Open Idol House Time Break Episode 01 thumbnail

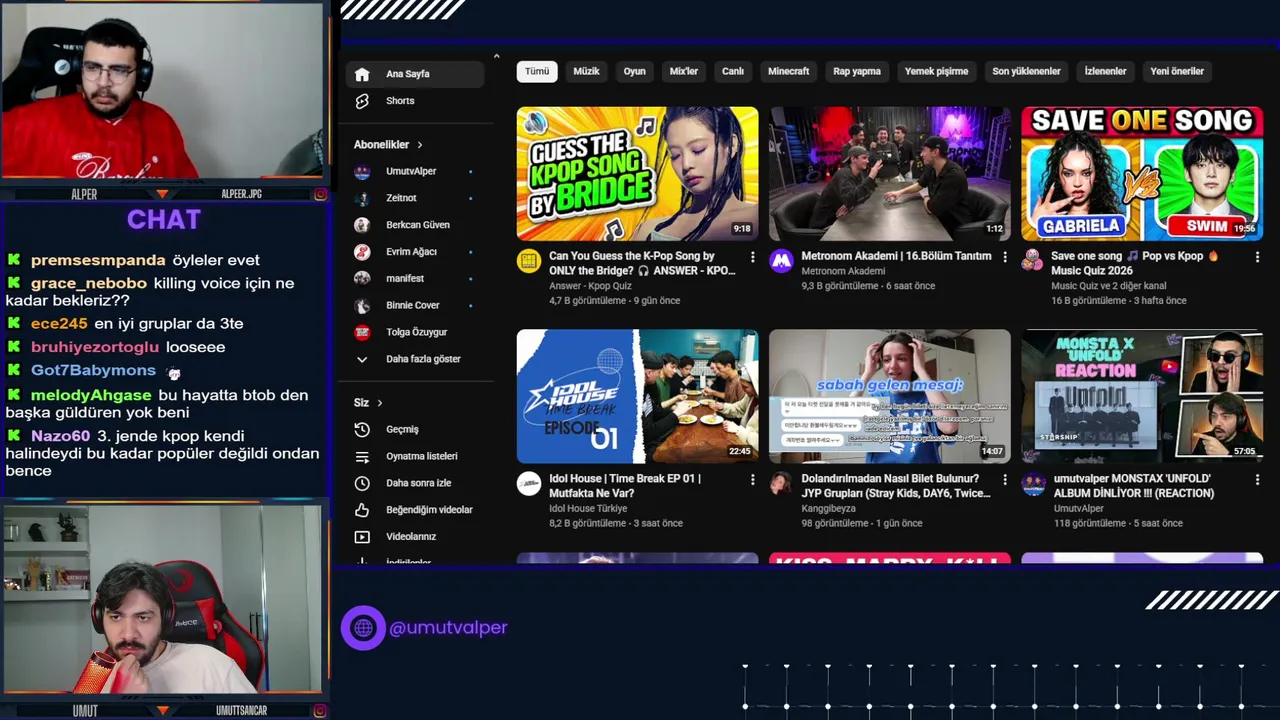pos(637,397)
